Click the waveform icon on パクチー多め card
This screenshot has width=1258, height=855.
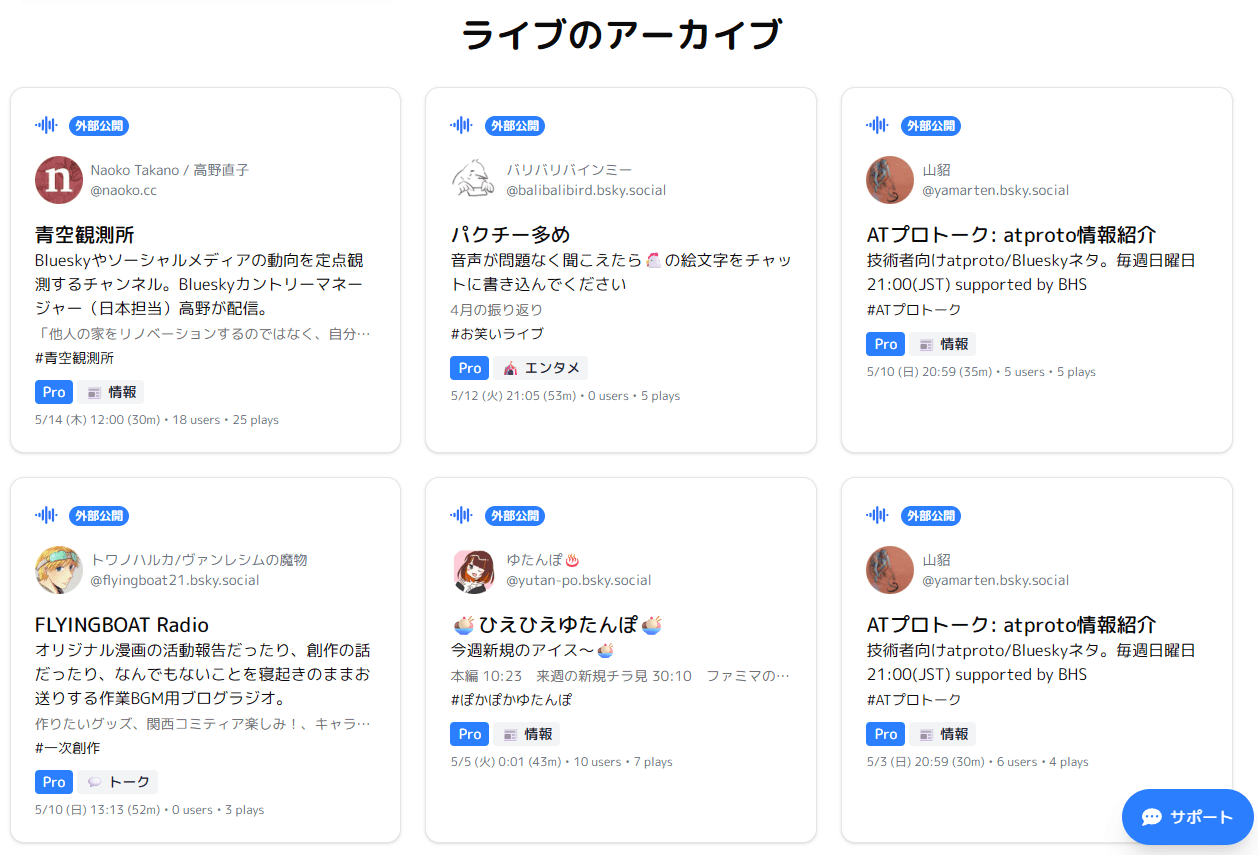click(x=461, y=125)
